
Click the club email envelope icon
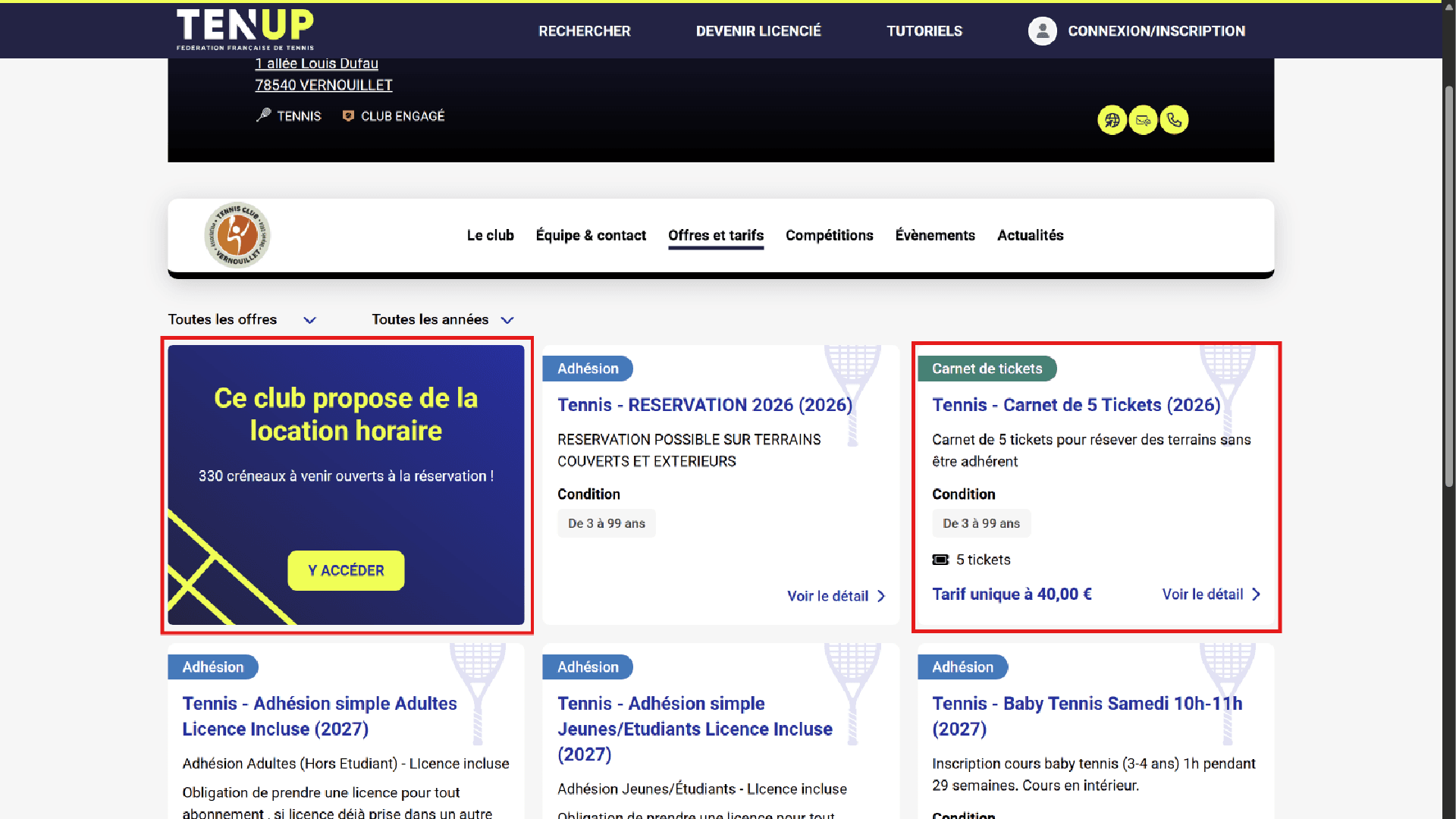coord(1143,120)
